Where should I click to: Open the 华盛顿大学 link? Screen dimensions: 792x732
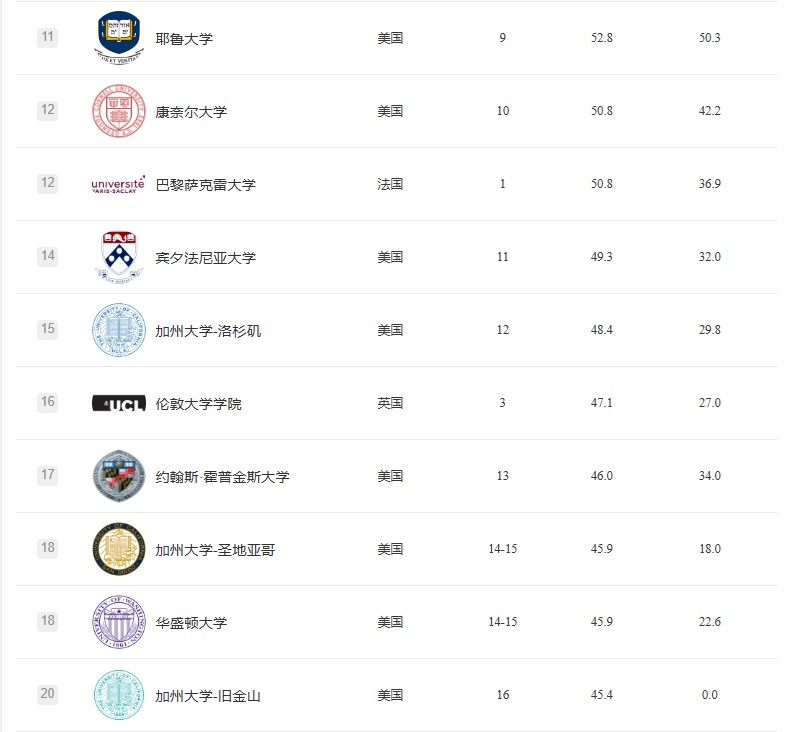tap(191, 623)
